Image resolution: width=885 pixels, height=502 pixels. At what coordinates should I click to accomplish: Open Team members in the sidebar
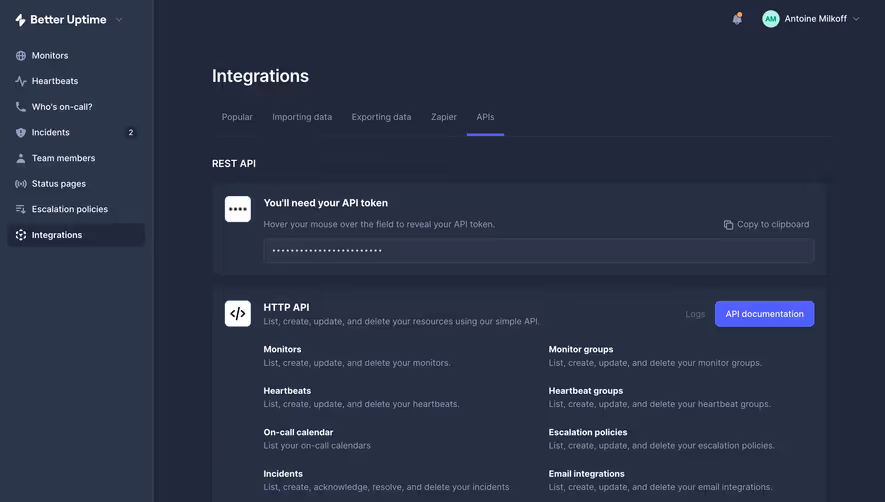pyautogui.click(x=63, y=158)
